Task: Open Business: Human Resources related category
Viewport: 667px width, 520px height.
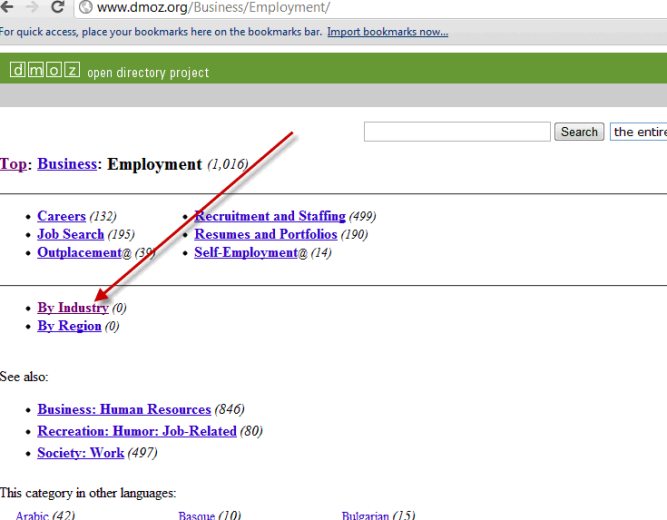Action: [124, 409]
